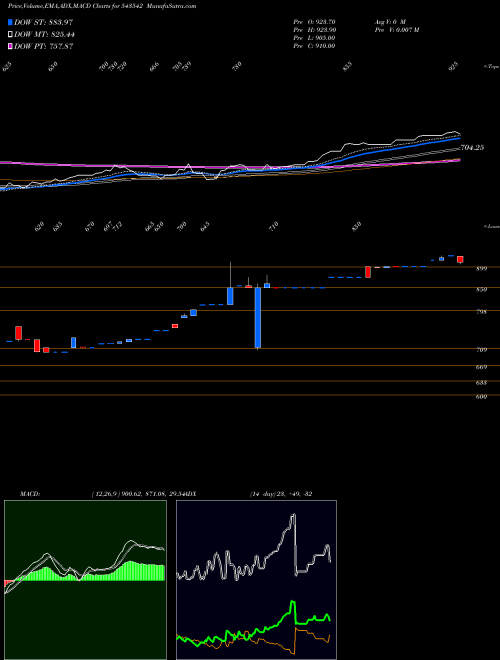The height and width of the screenshot is (660, 500).
Task: Click the 669 price level label
Action: (481, 367)
